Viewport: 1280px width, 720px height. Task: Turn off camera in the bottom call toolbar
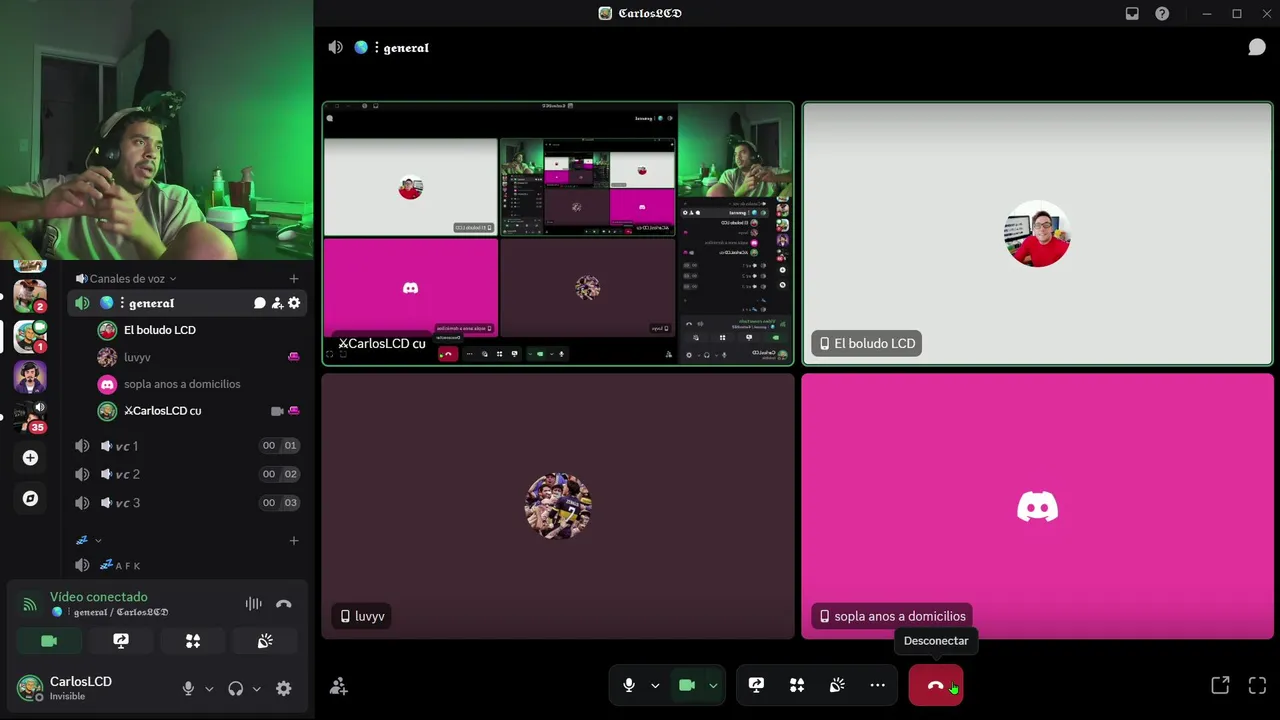click(687, 685)
